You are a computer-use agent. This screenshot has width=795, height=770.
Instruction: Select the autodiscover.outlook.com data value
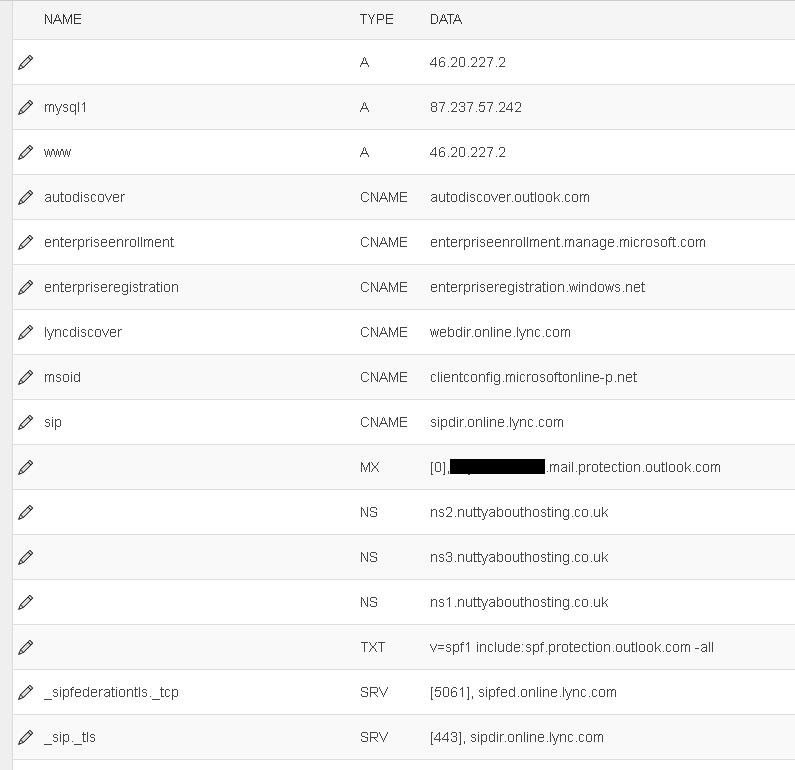coord(510,197)
